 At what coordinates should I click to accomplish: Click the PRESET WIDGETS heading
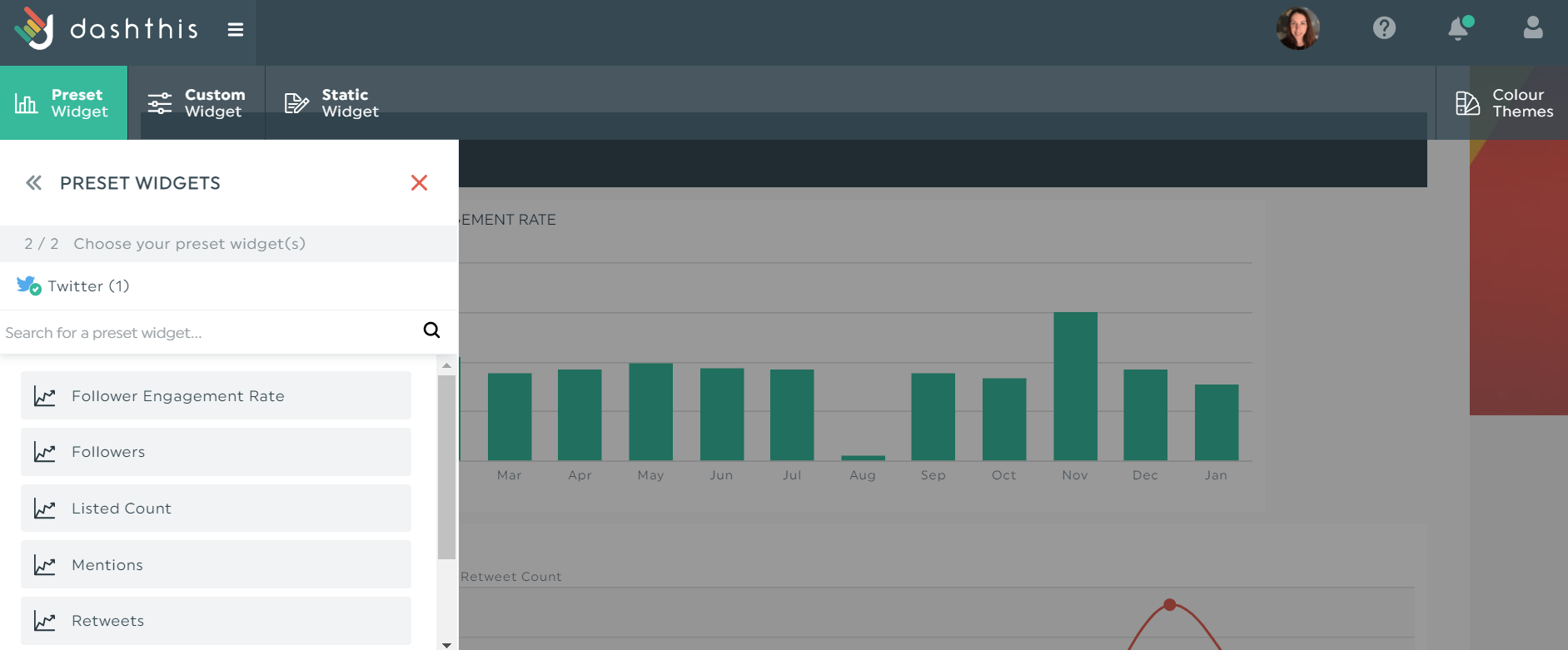click(x=140, y=183)
